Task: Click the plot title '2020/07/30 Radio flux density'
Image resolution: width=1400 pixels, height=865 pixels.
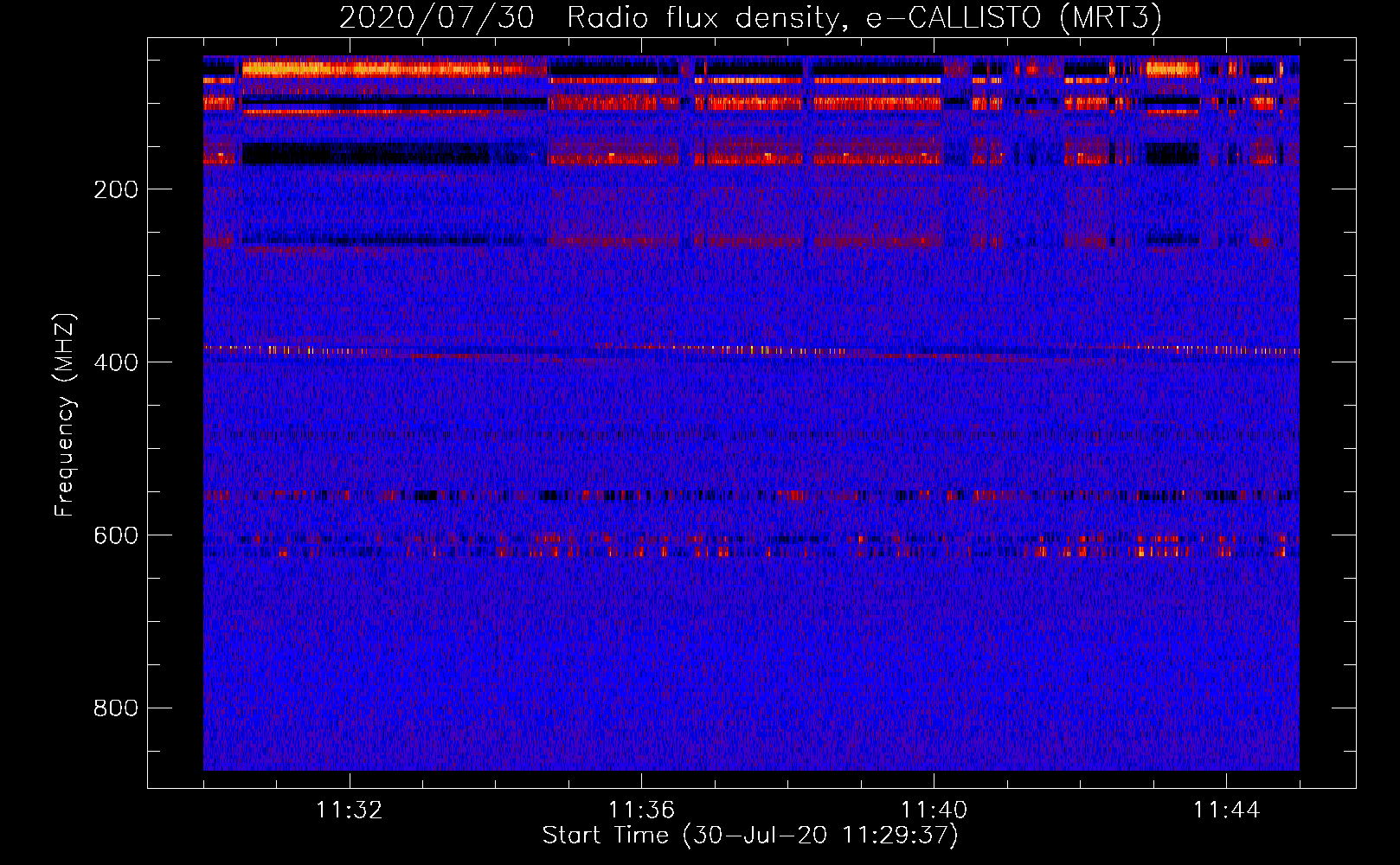Action: [x=750, y=18]
